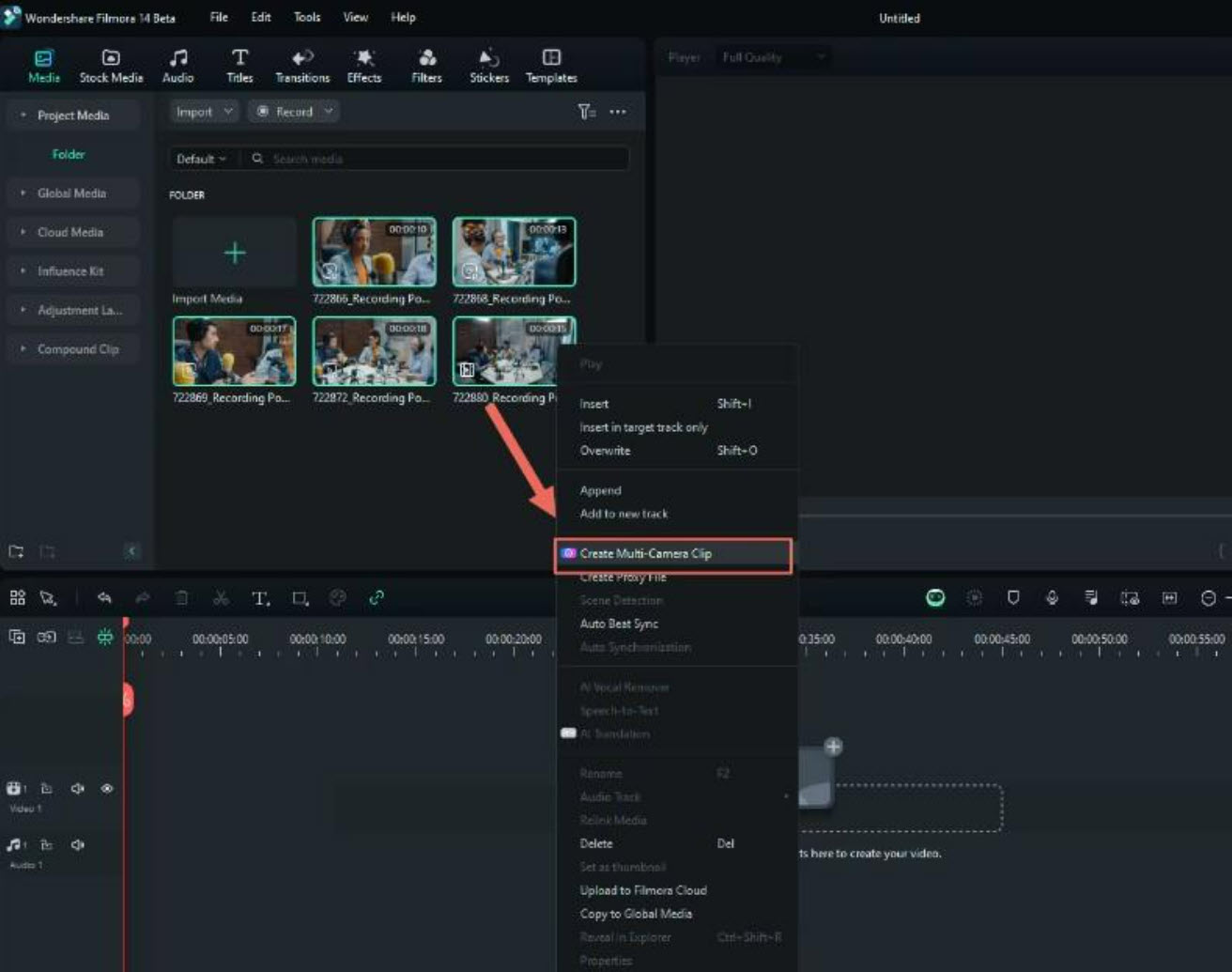Mute the Audio 1 track
The image size is (1232, 972).
(x=78, y=845)
